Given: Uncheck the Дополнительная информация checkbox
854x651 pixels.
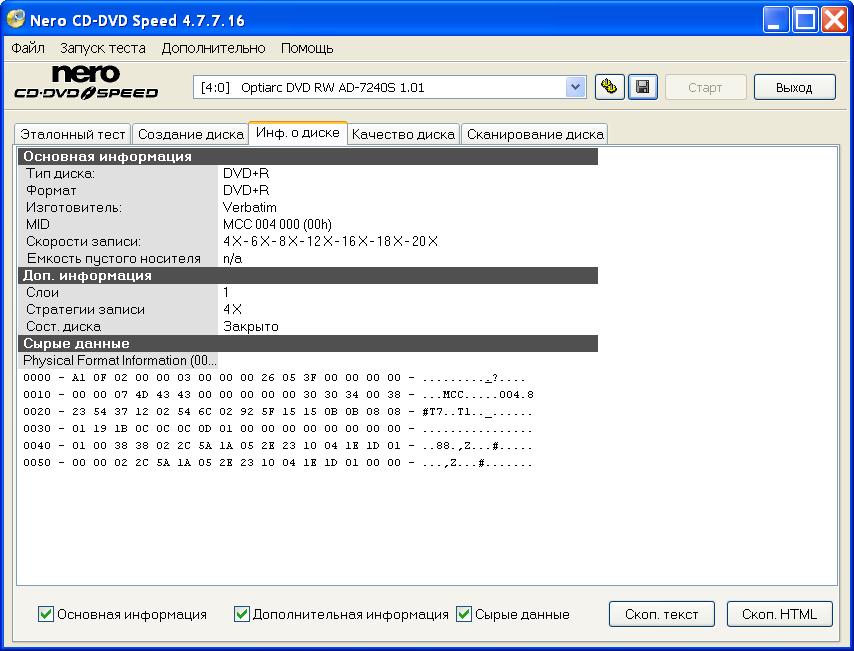Looking at the screenshot, I should coord(242,614).
